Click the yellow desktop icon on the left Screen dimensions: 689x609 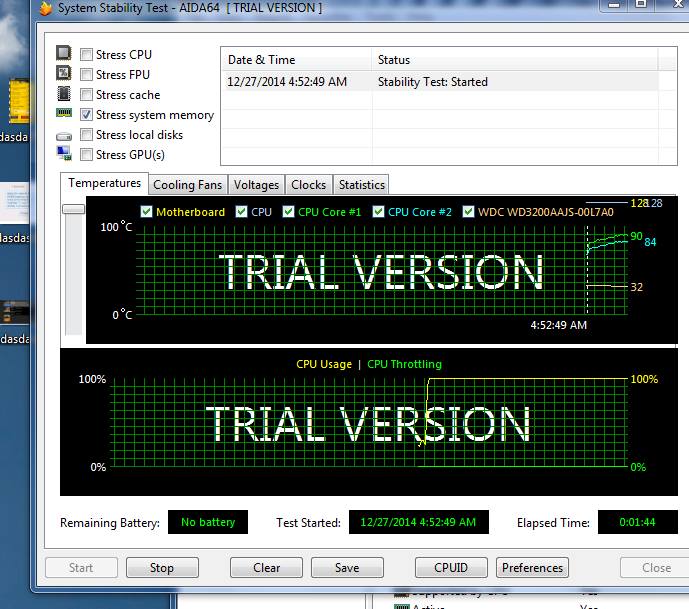pos(20,101)
